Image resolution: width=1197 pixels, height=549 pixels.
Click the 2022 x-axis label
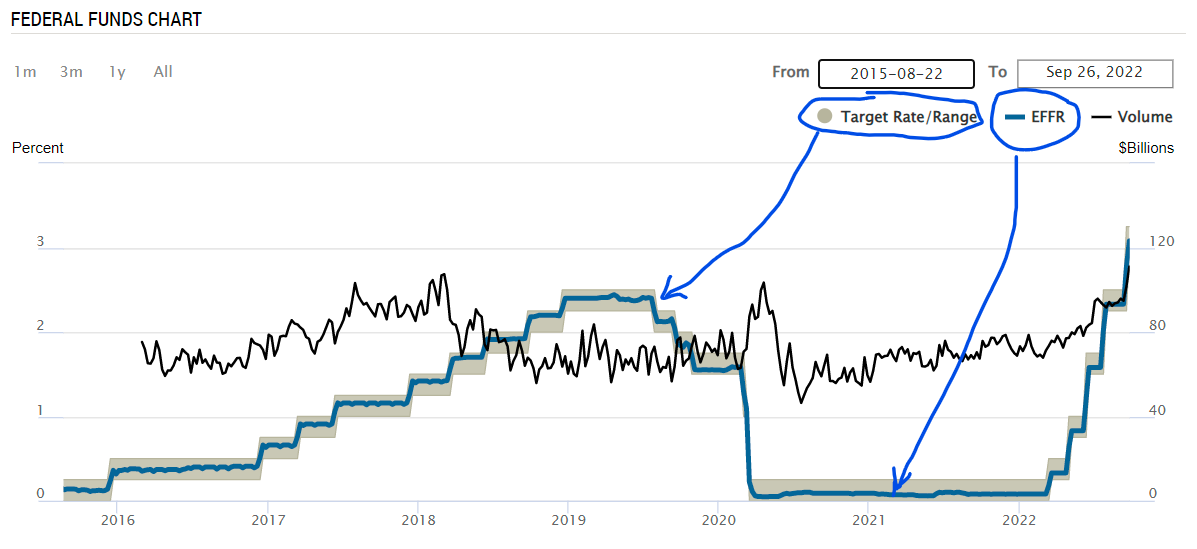click(1019, 520)
